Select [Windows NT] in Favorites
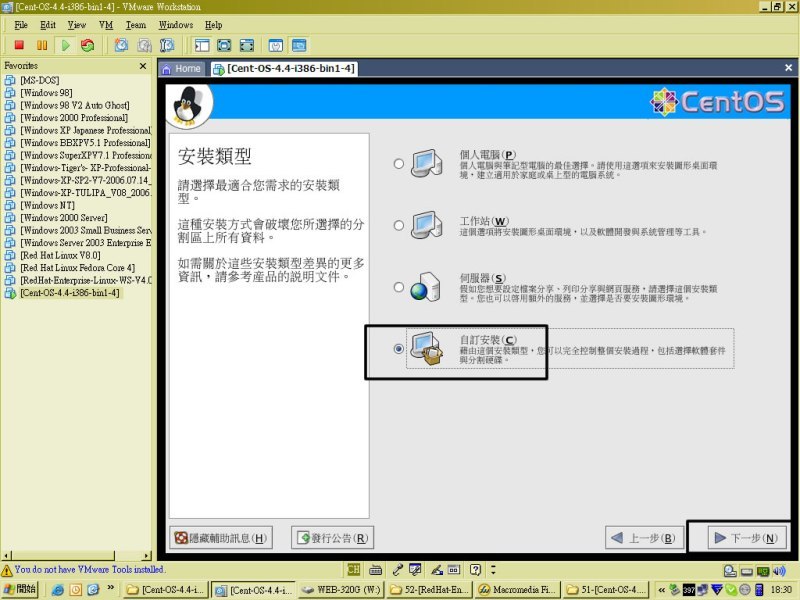 coord(47,206)
